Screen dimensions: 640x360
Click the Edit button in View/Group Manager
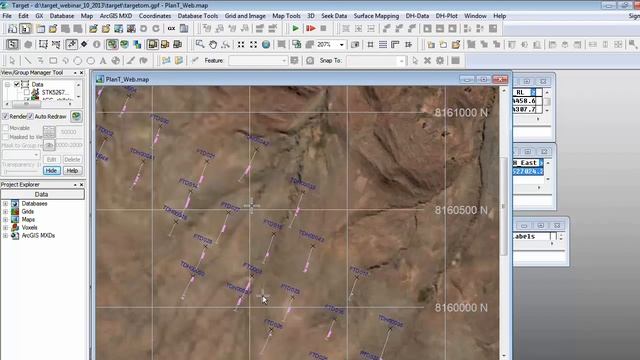(x=51, y=159)
